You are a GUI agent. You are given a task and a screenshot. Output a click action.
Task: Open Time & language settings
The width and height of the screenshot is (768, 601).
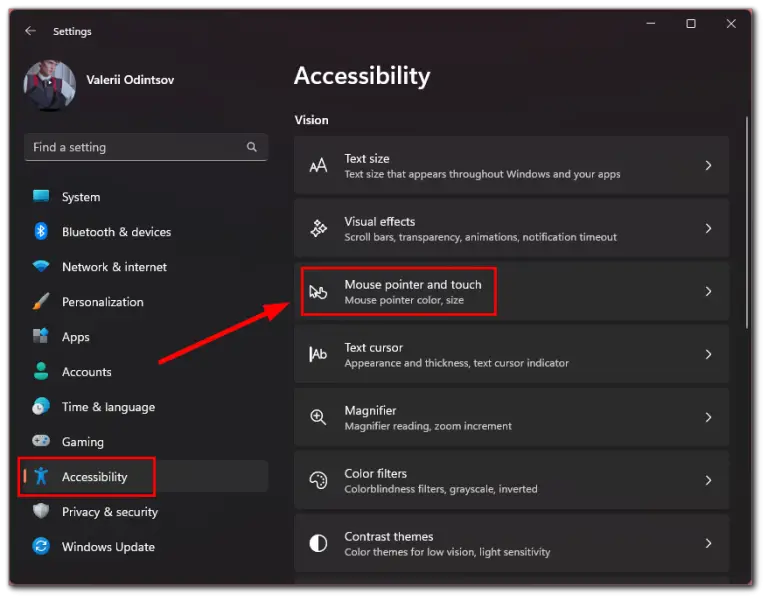tap(145, 407)
